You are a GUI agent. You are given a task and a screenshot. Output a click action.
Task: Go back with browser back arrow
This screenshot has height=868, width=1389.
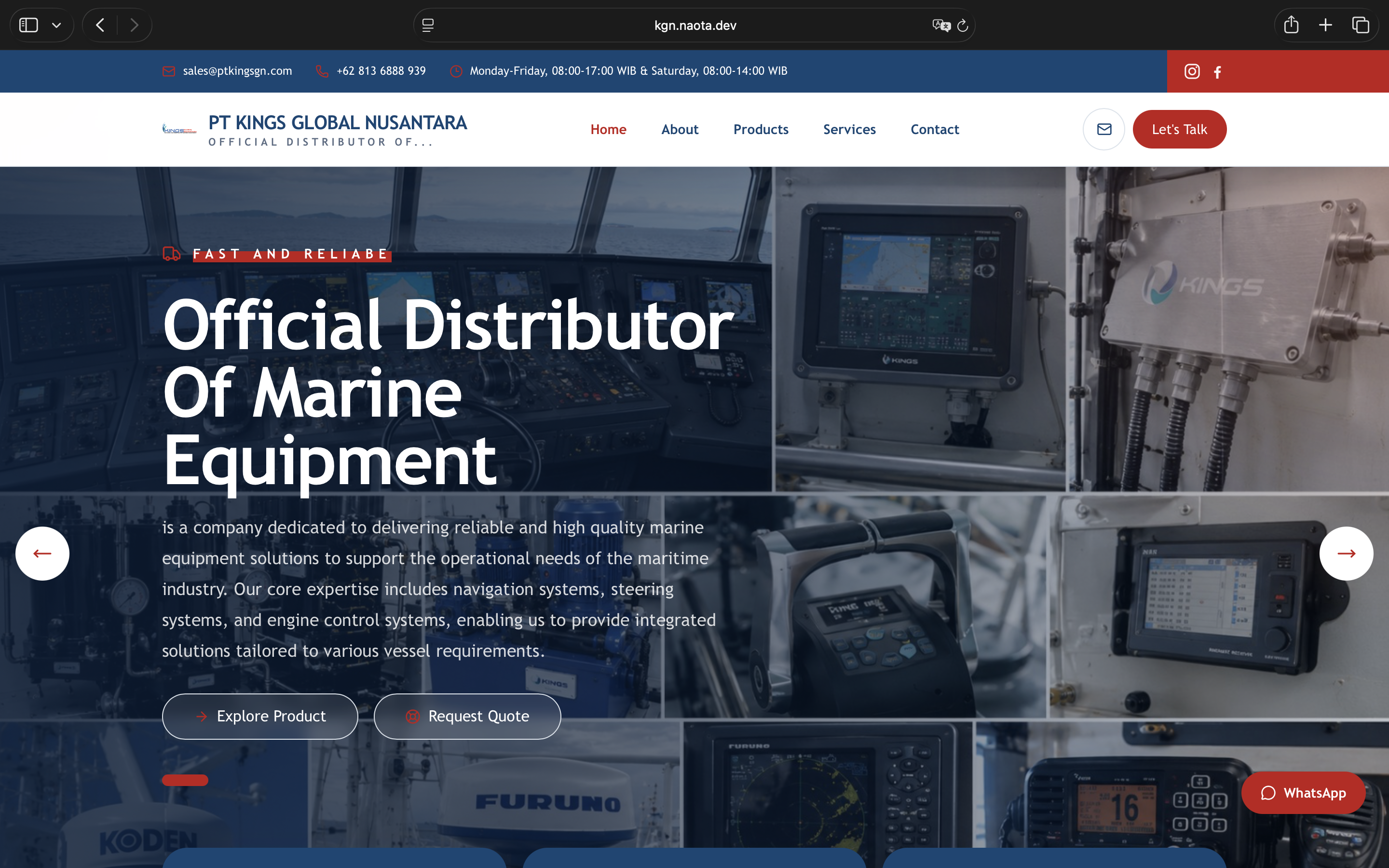100,25
